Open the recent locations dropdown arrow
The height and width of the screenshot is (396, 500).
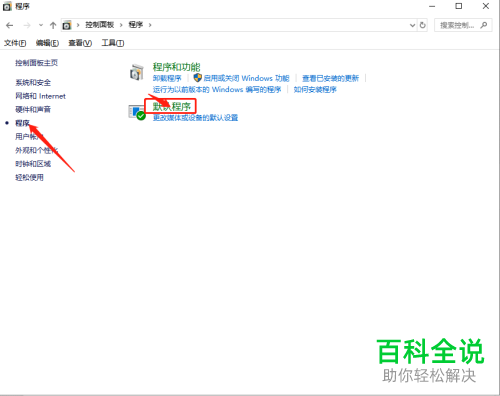(41, 25)
